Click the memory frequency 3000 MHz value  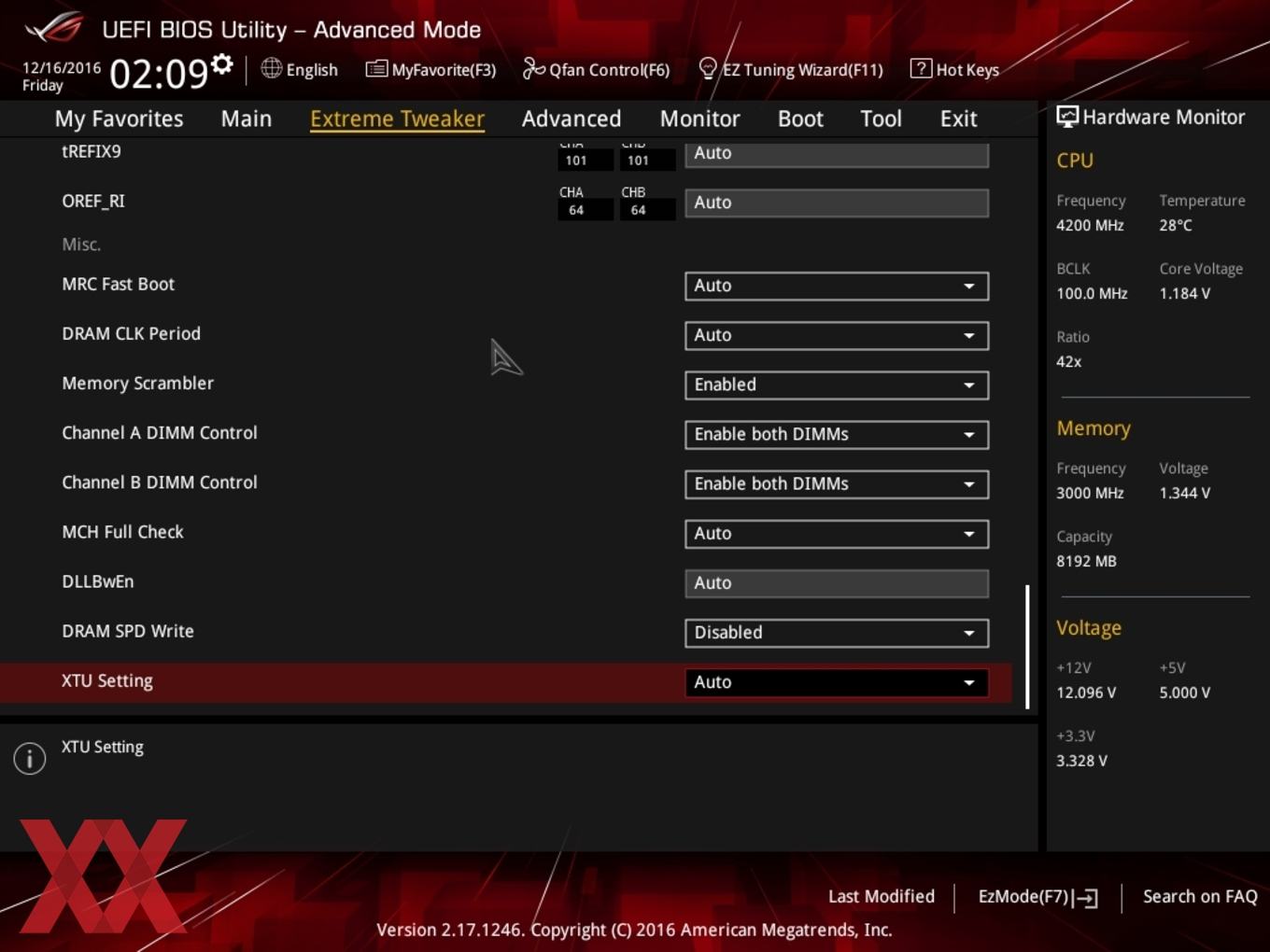[1090, 493]
